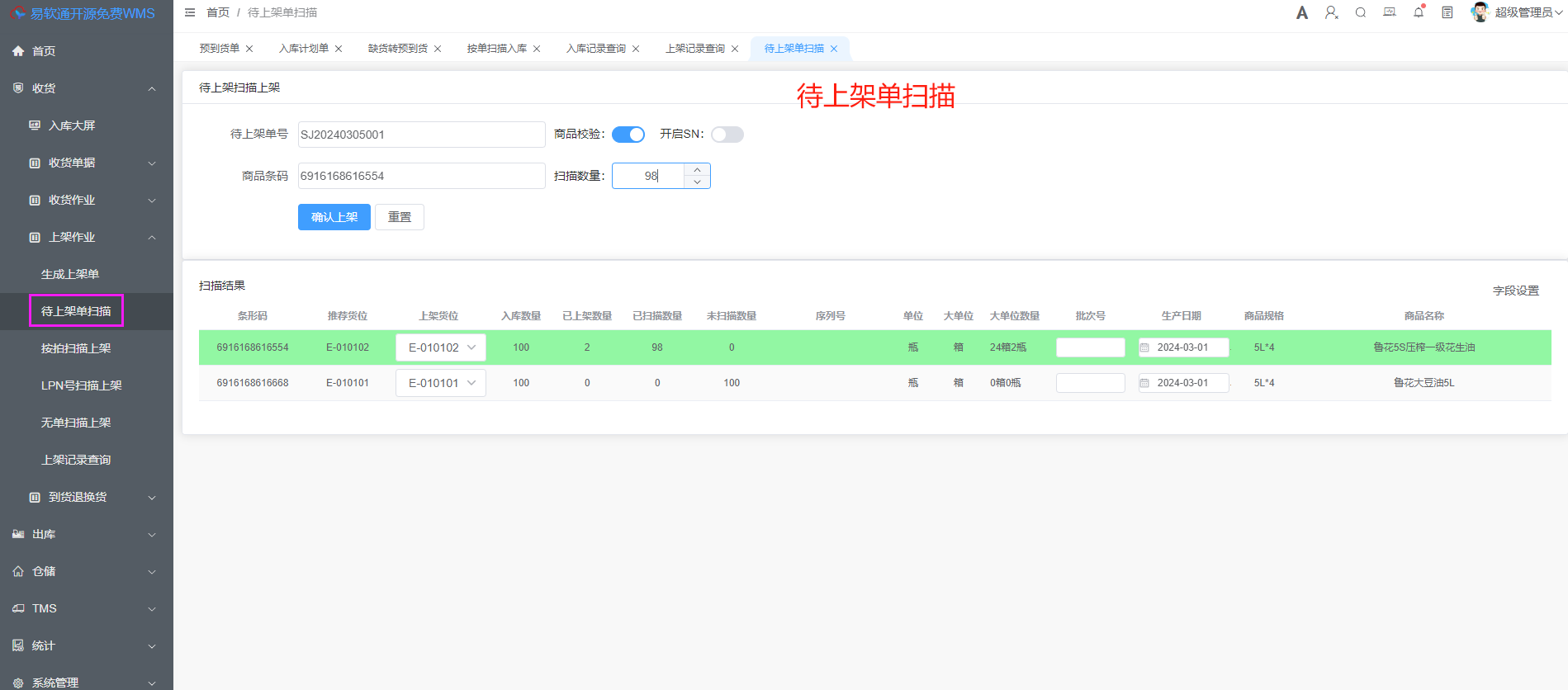Click the 重置 button
Viewport: 1568px width, 690px height.
pos(400,217)
